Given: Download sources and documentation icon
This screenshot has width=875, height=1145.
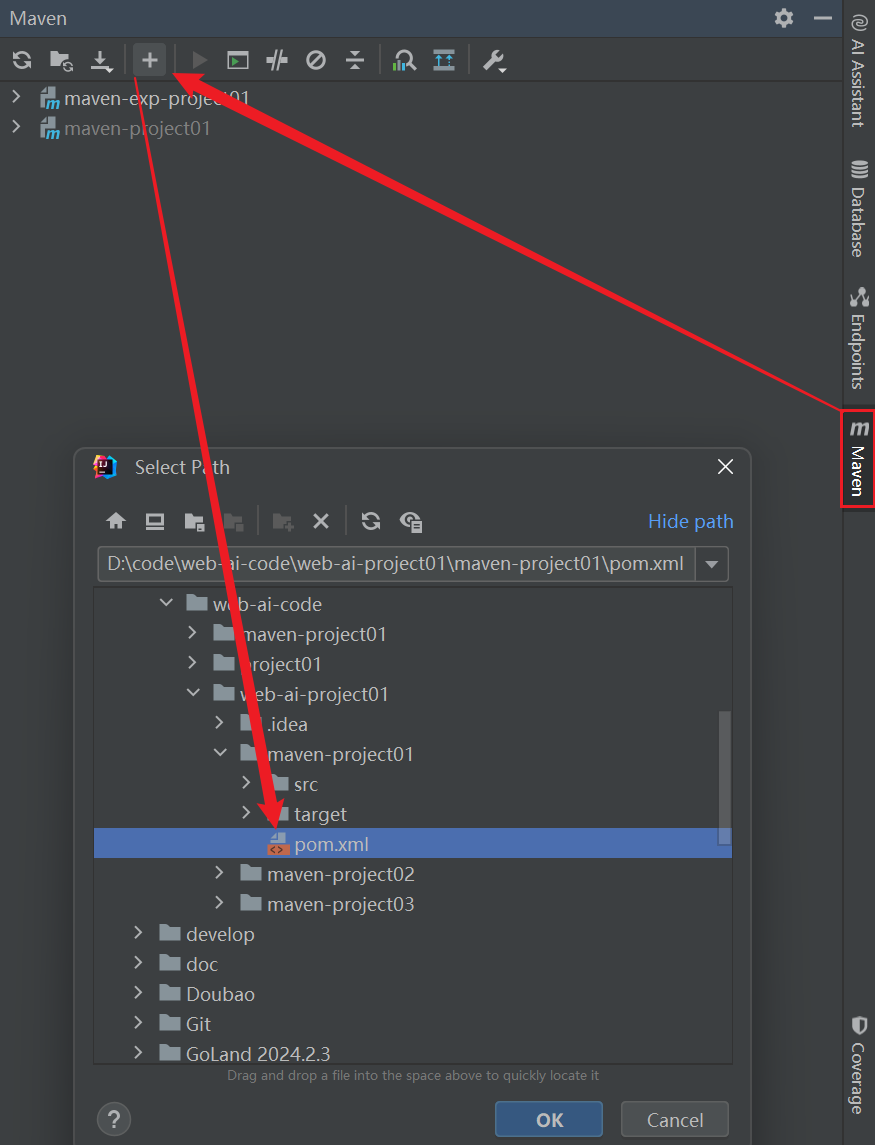Looking at the screenshot, I should 101,61.
